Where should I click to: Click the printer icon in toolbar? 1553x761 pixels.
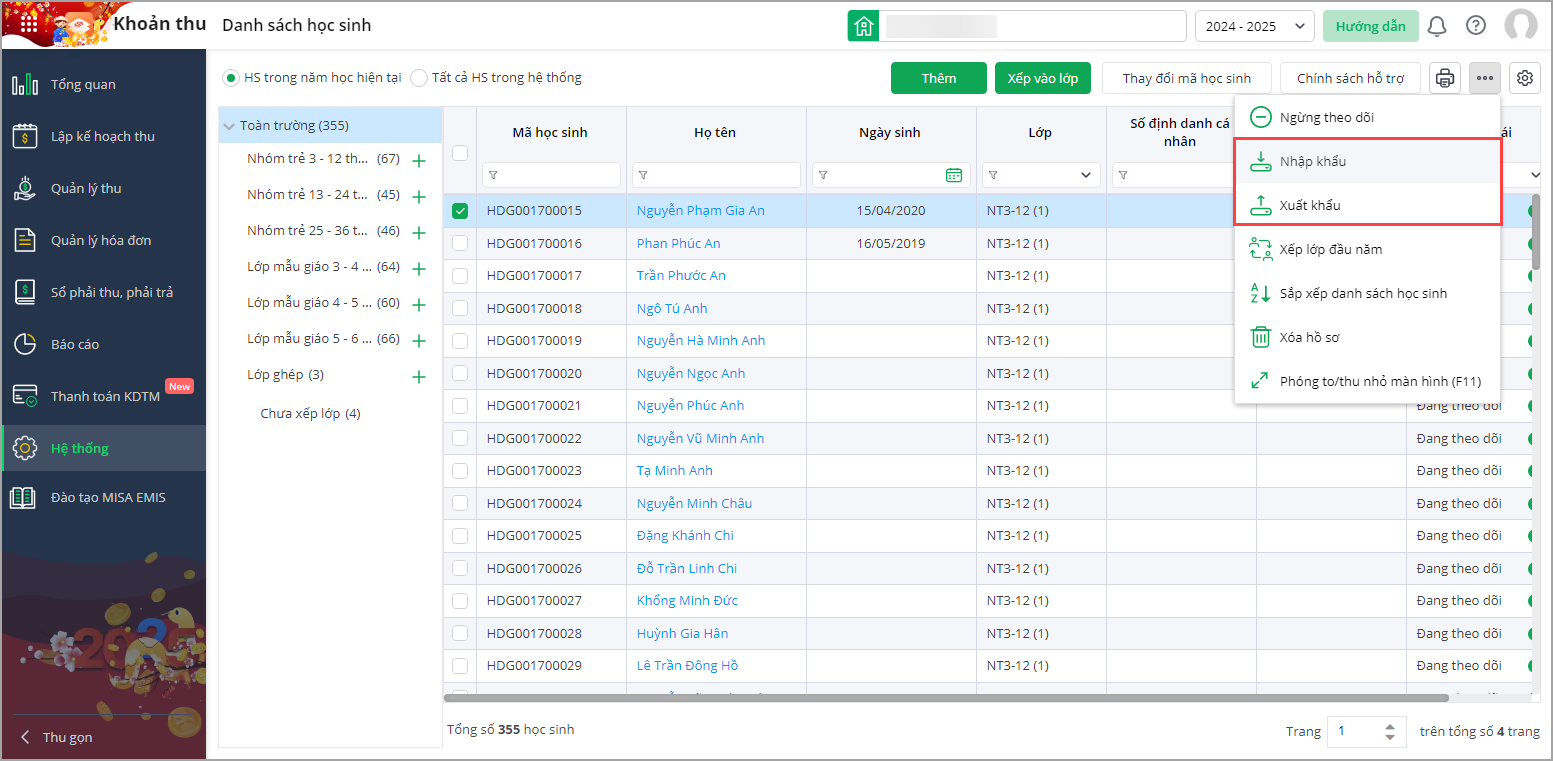coord(1445,78)
